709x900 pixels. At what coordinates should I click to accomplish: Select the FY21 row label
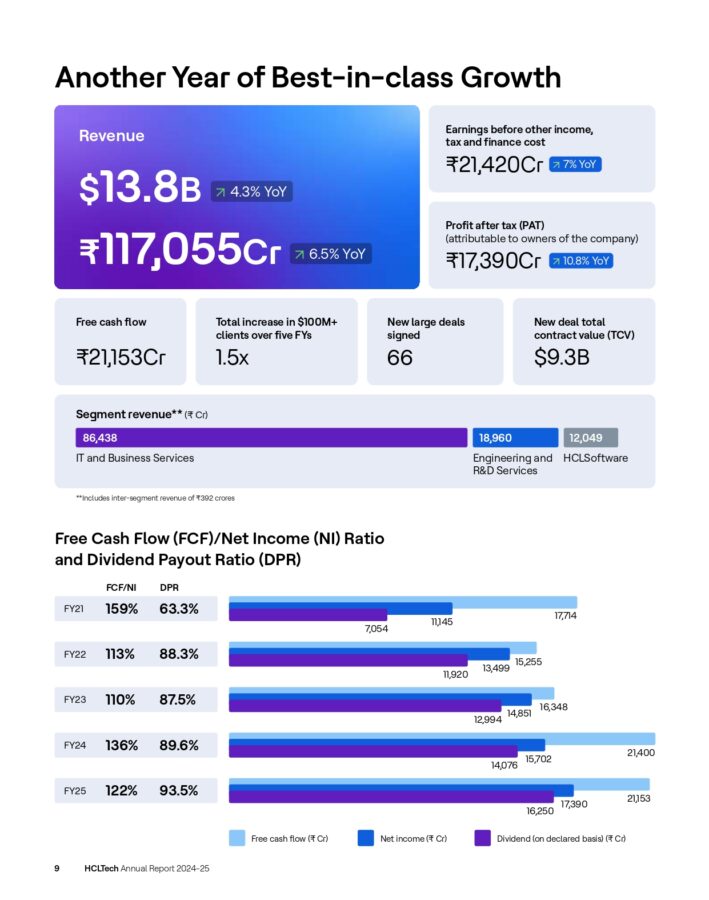point(75,608)
